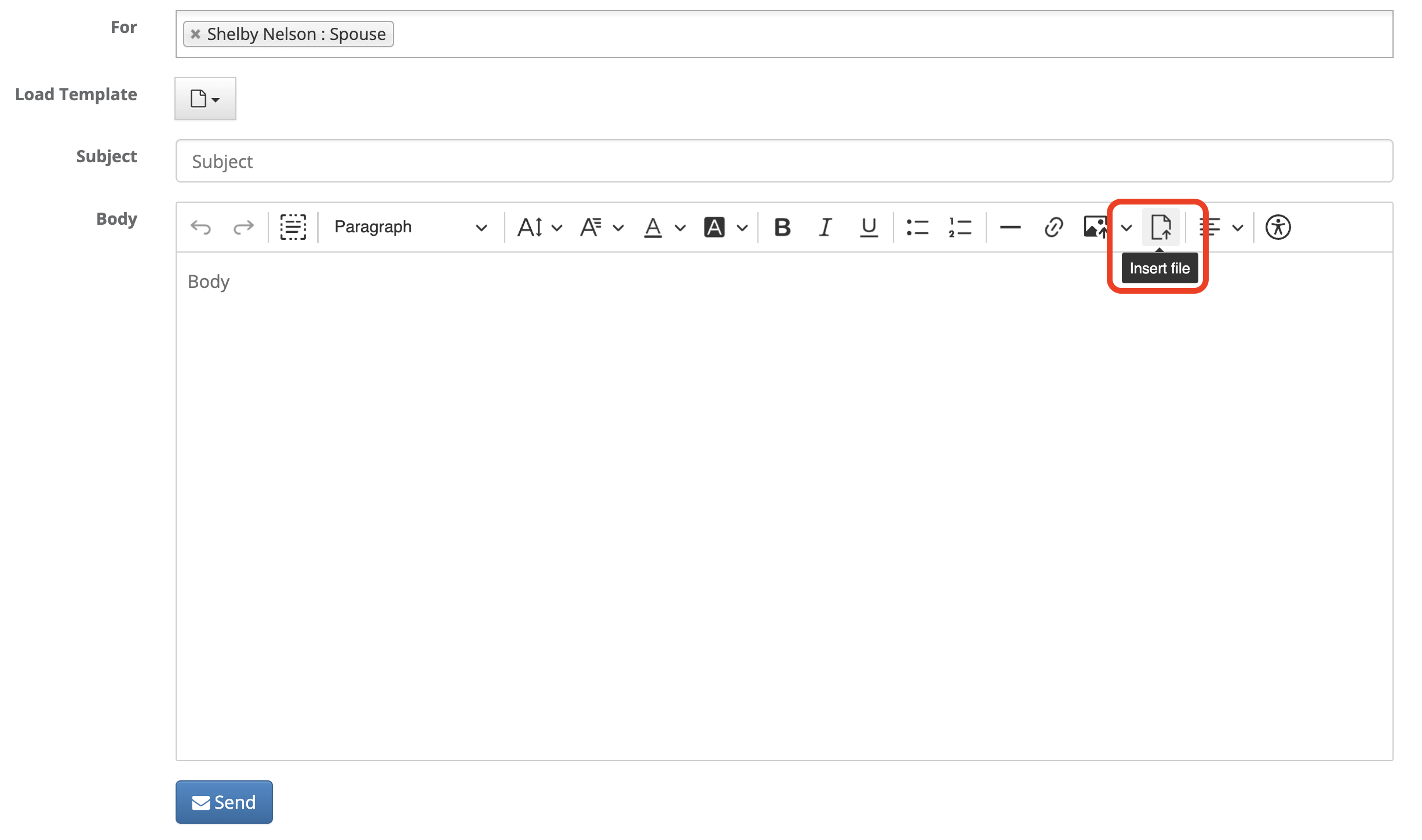Open the text alignment dropdown
The width and height of the screenshot is (1422, 840).
pyautogui.click(x=1221, y=227)
